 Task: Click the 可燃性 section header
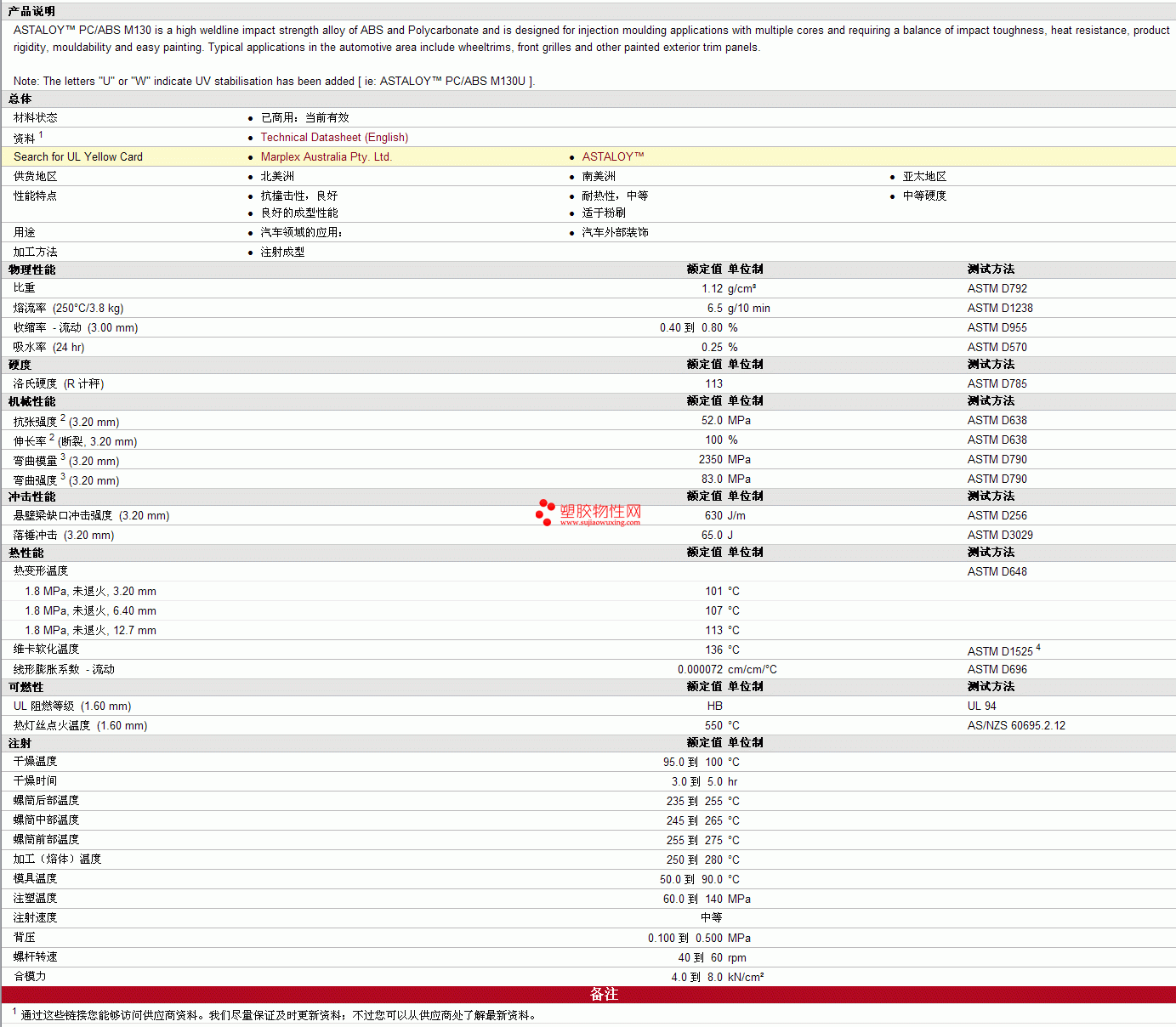tap(26, 687)
